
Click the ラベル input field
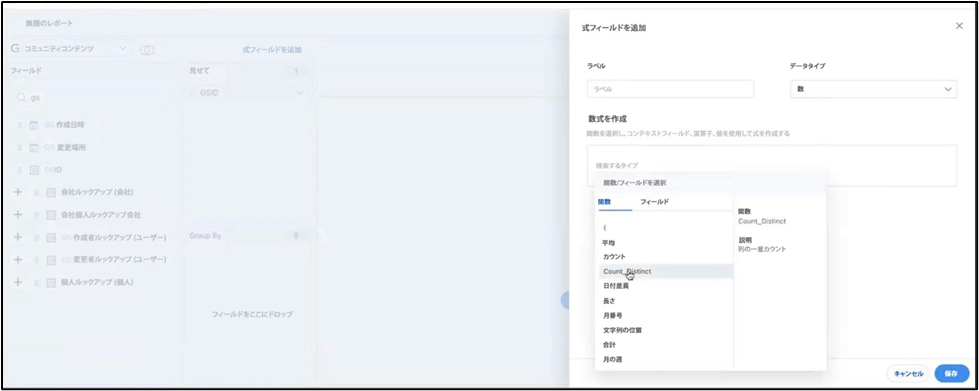tap(670, 89)
